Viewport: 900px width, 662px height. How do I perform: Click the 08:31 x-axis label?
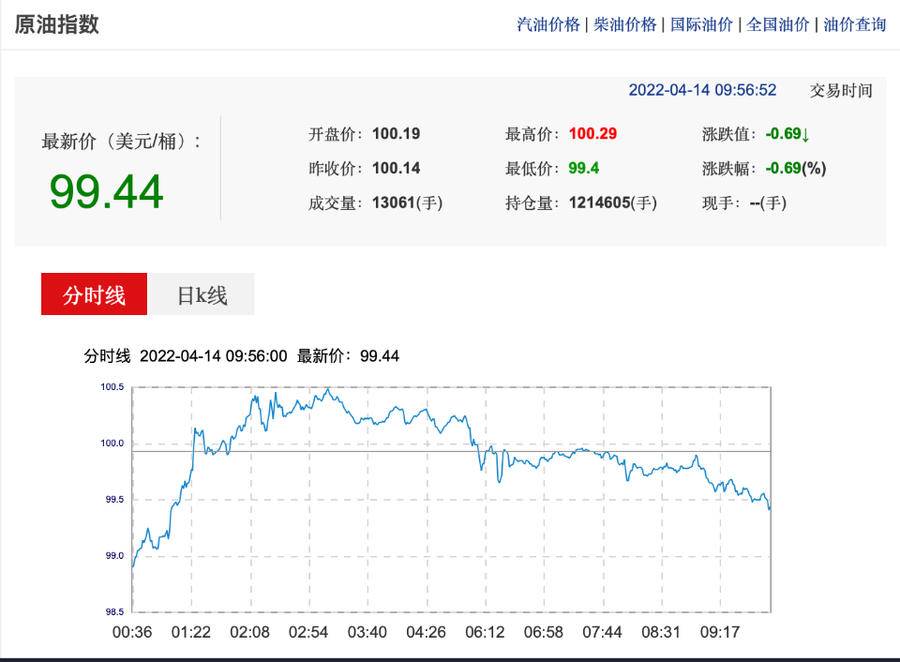click(661, 632)
